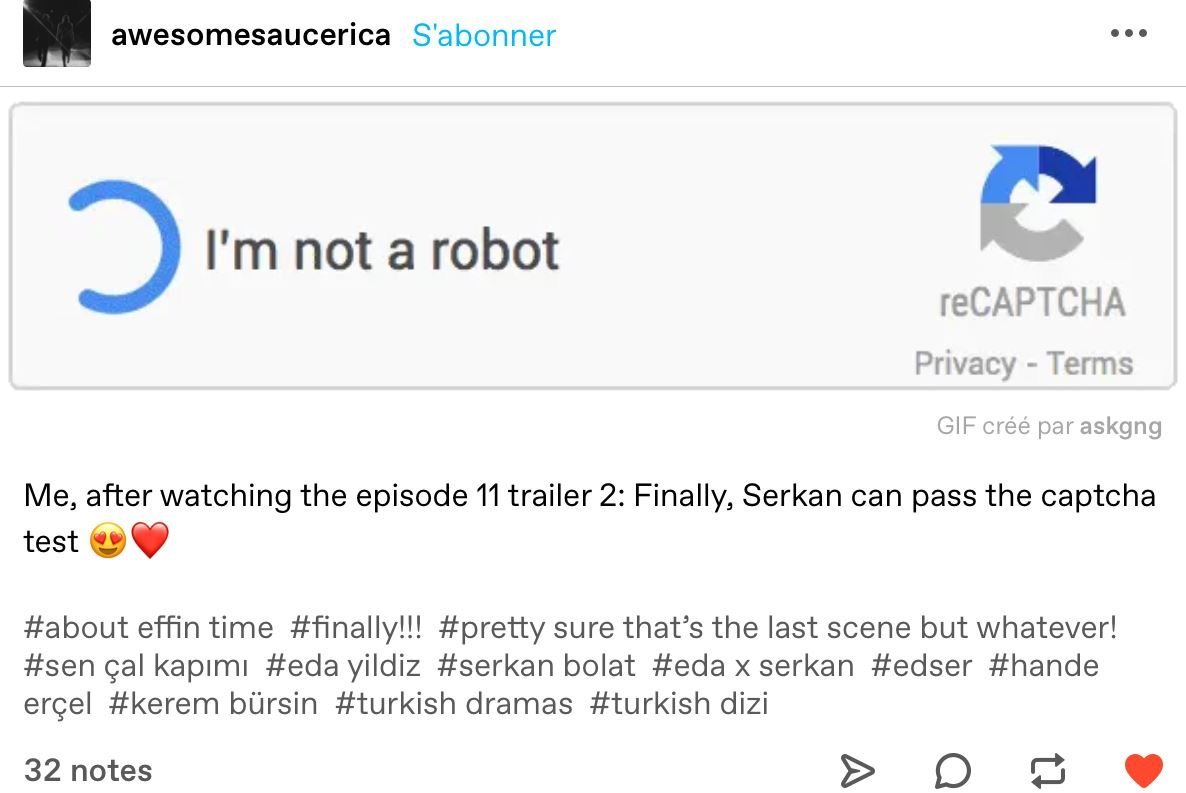
Task: Click the reCAPTCHA logo icon
Action: point(1037,203)
